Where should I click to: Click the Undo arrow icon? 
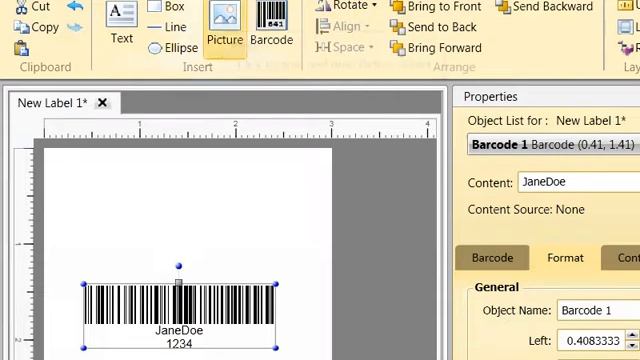click(x=75, y=7)
